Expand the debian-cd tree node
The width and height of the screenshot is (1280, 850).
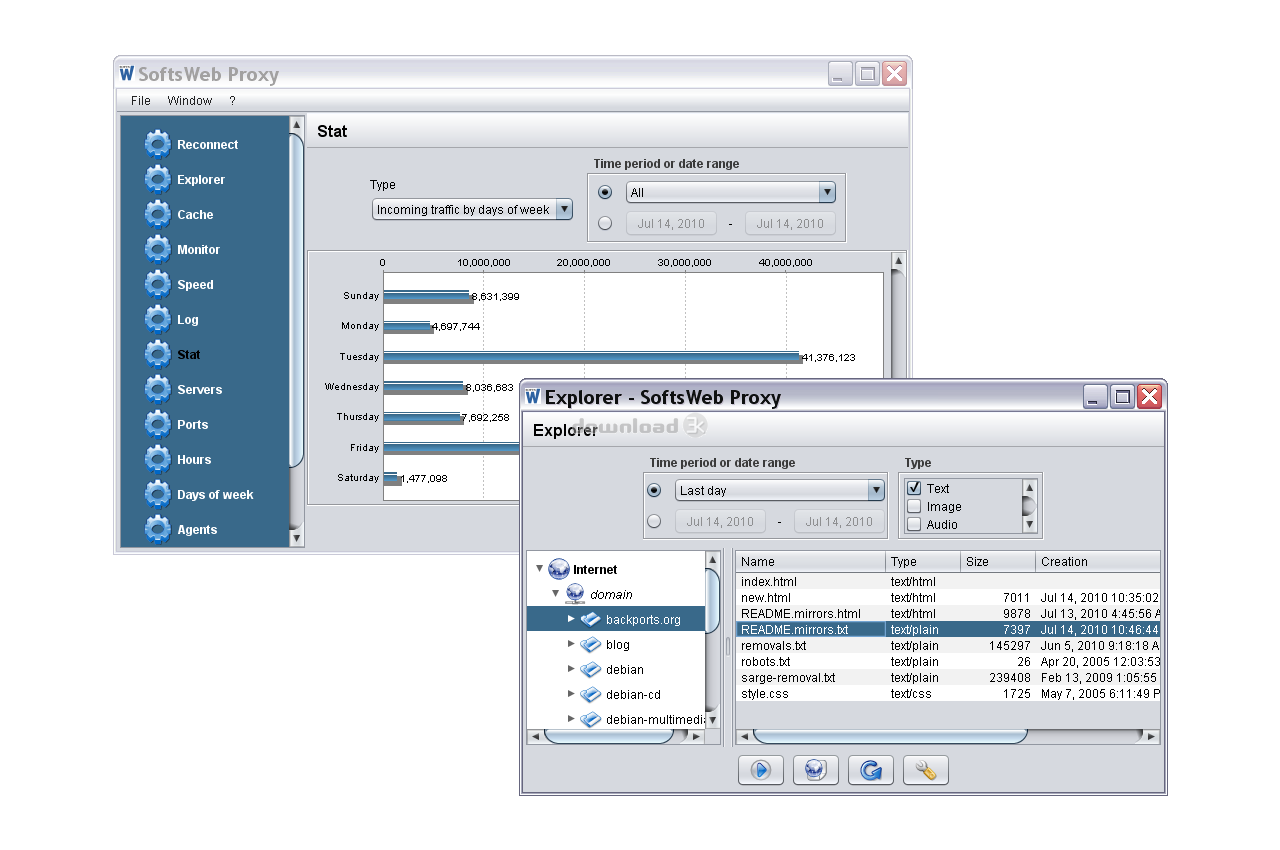click(x=572, y=694)
